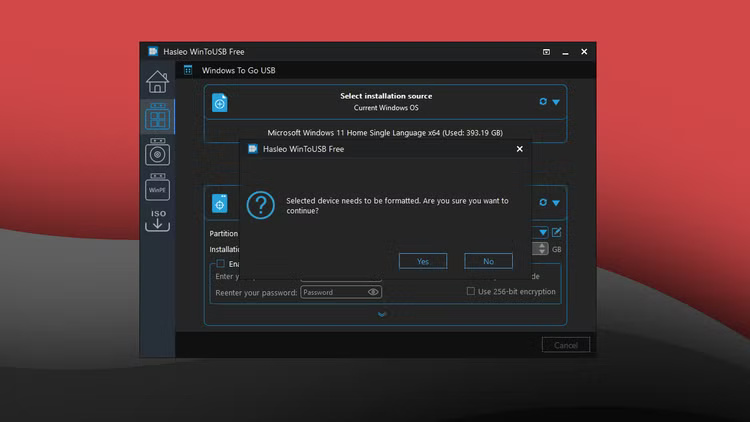Click the edit partition pencil icon
This screenshot has width=750, height=422.
(556, 232)
